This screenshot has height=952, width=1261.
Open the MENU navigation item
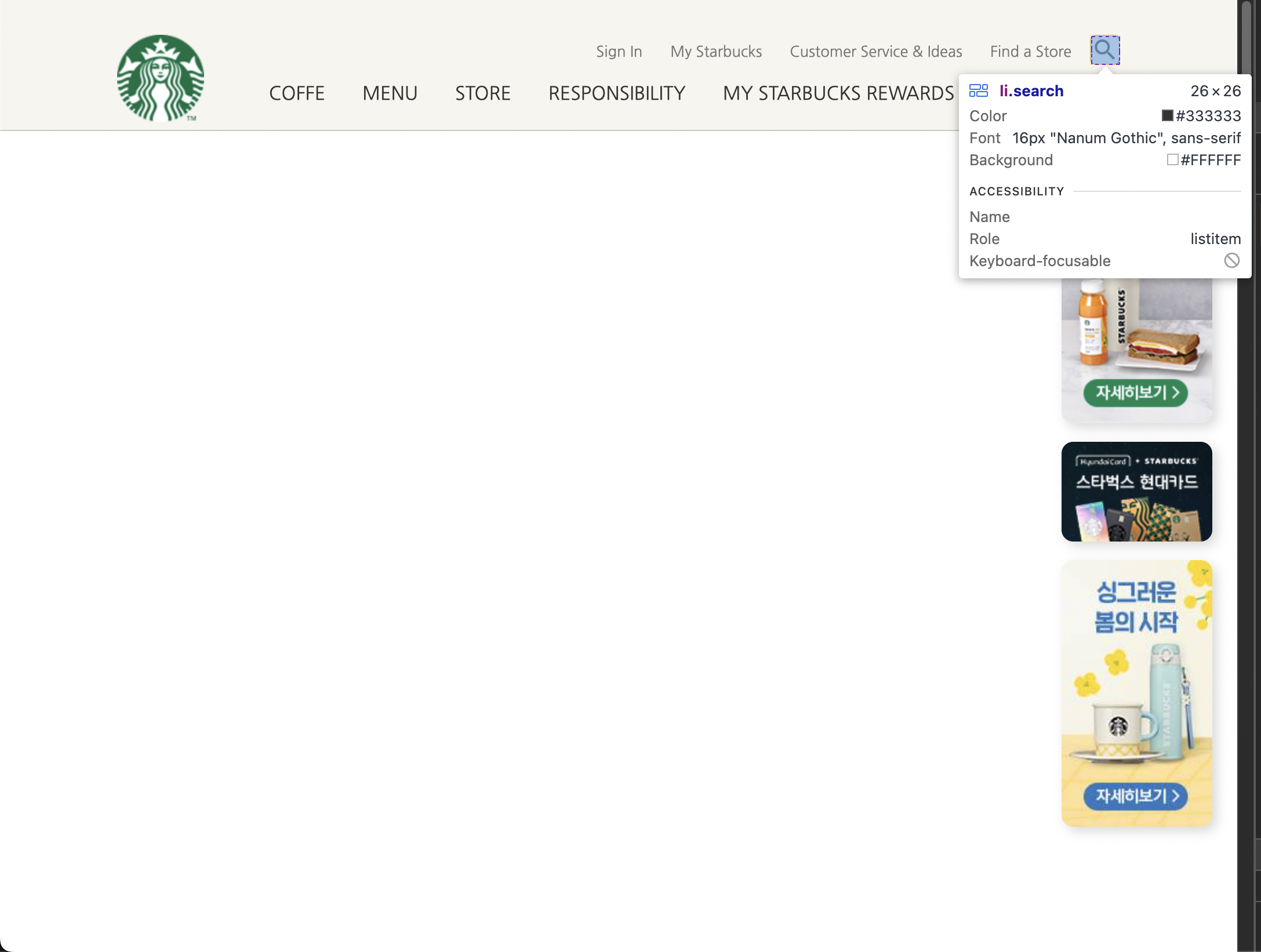tap(390, 93)
